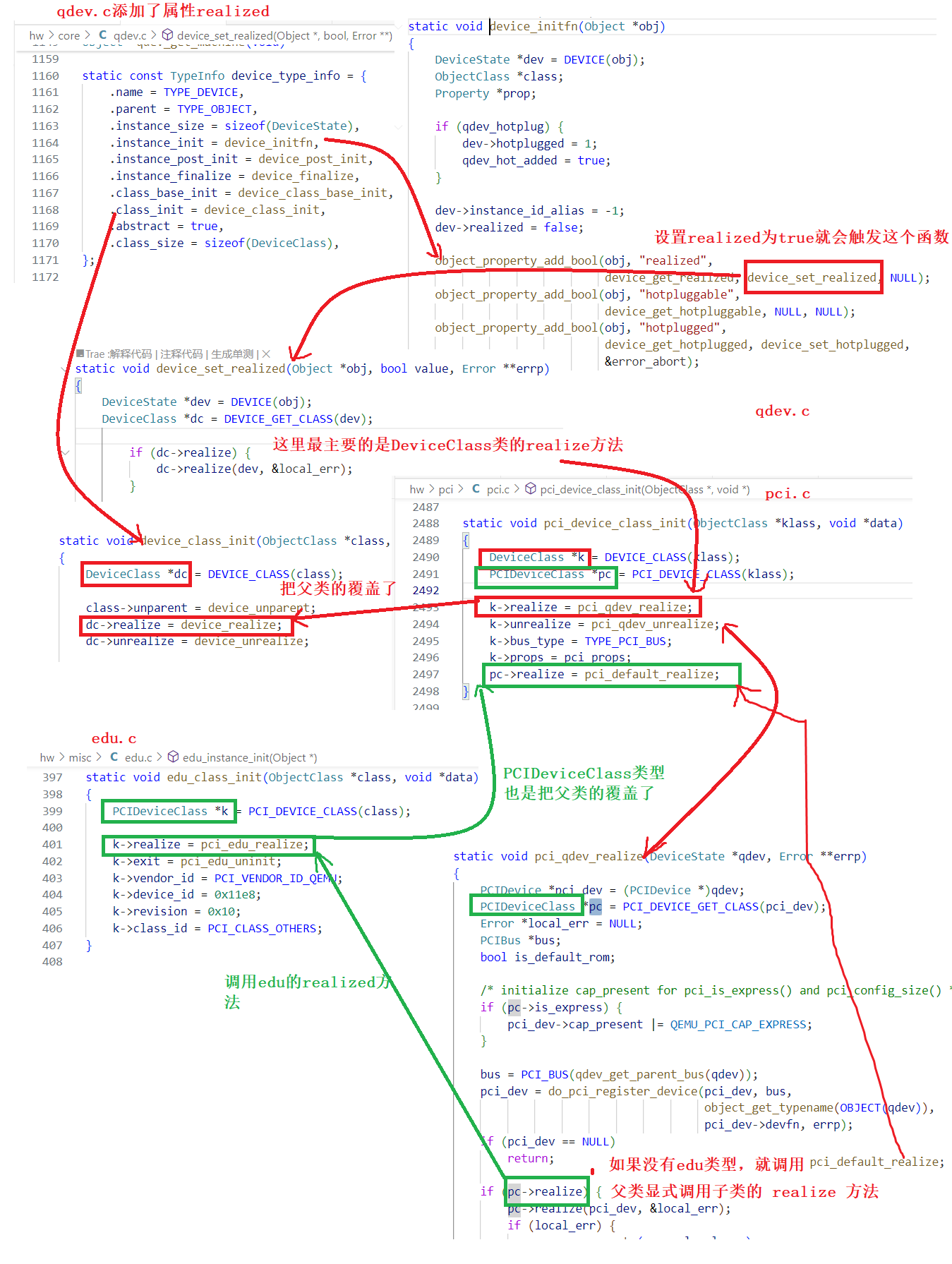
Task: Click 'device_class_init' on the .class_init line
Action: coord(262,210)
